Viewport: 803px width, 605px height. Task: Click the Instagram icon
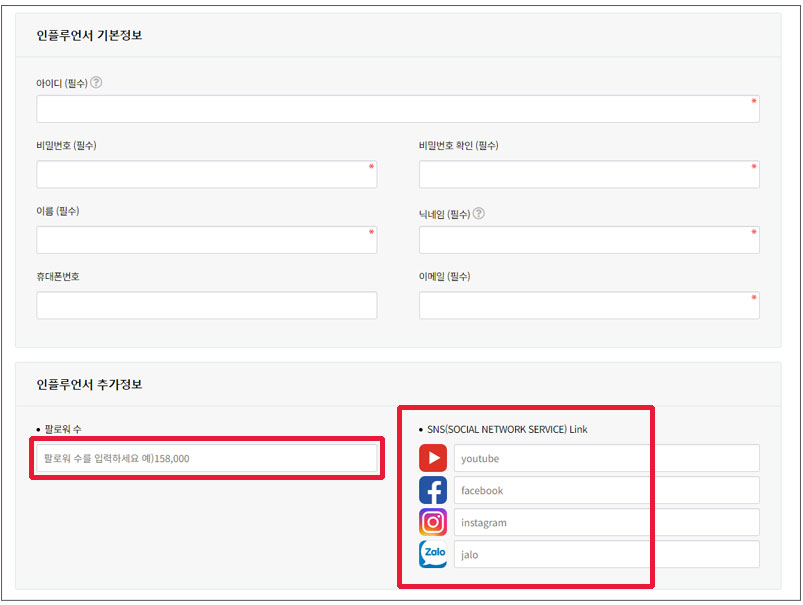tap(433, 522)
